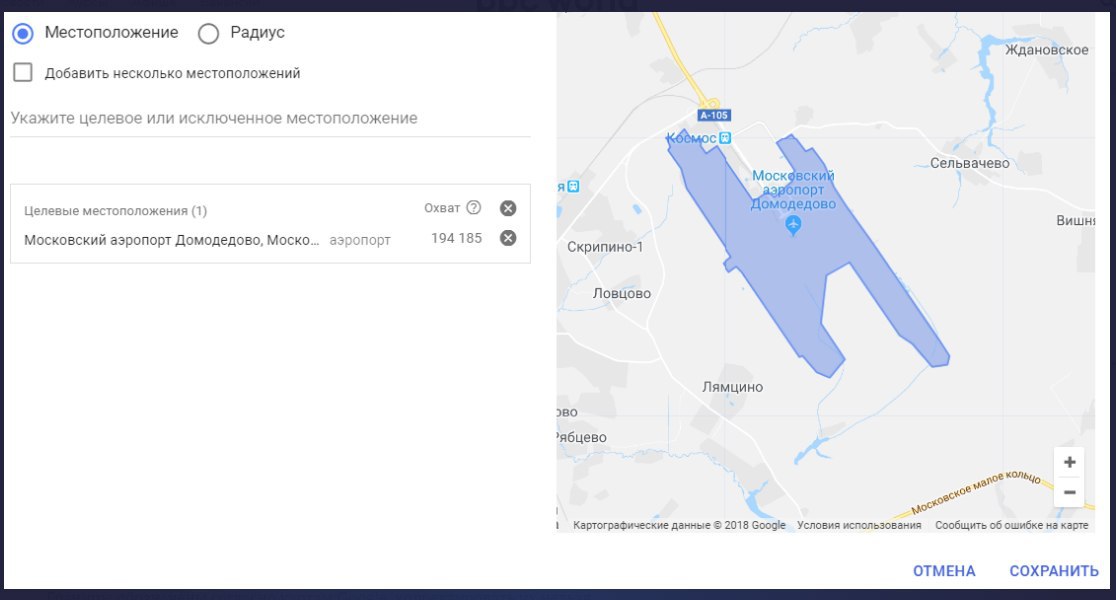Click Ловцово label on the map

pyautogui.click(x=622, y=293)
